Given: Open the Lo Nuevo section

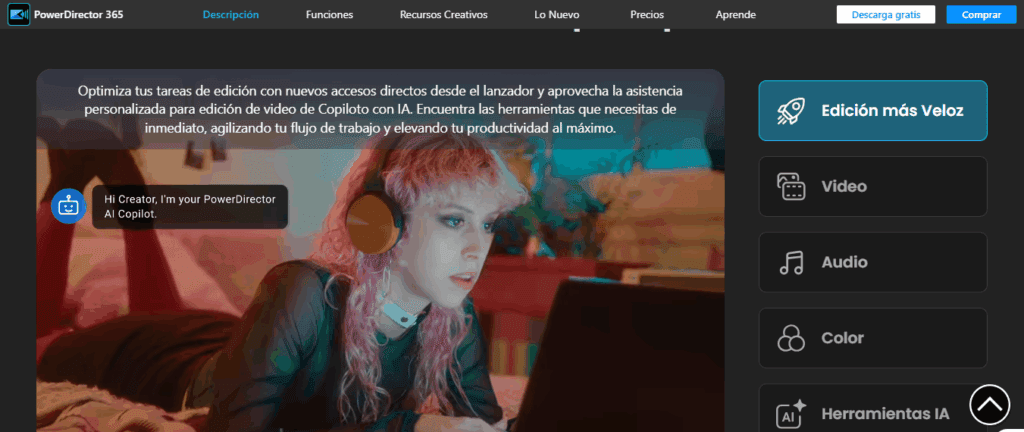Looking at the screenshot, I should tap(556, 14).
